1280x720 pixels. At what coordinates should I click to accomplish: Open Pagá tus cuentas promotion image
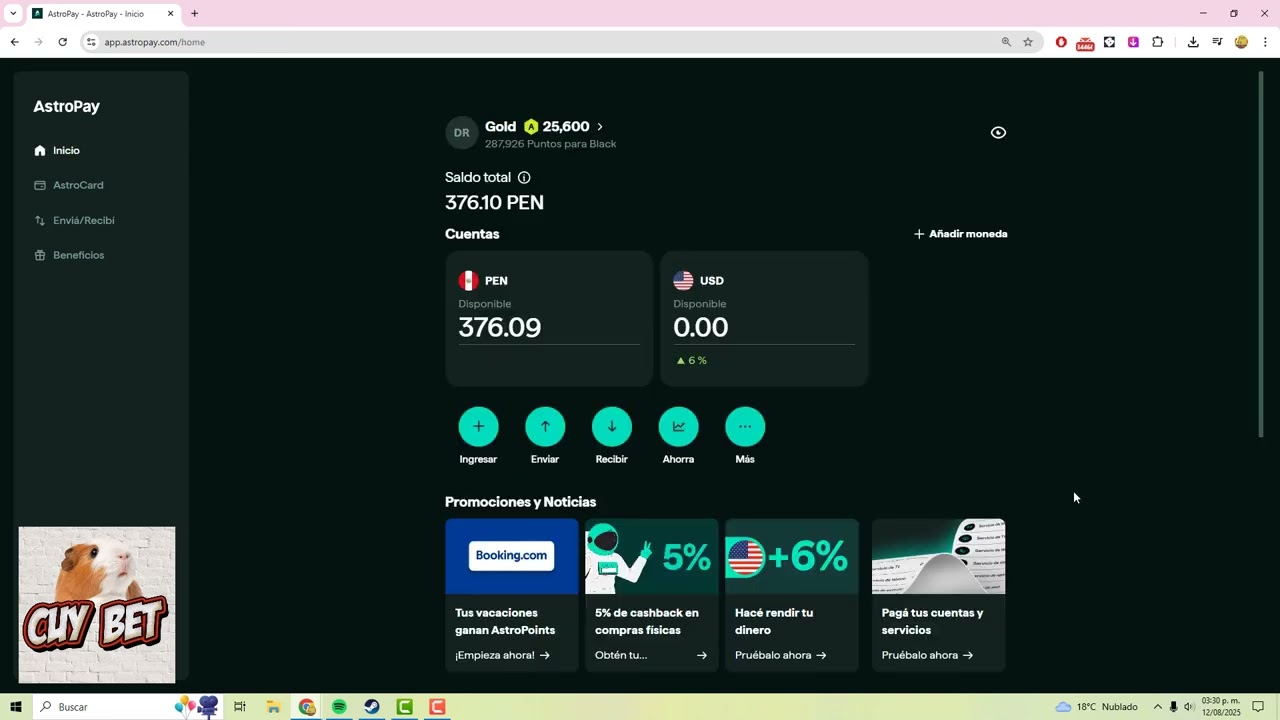[939, 556]
